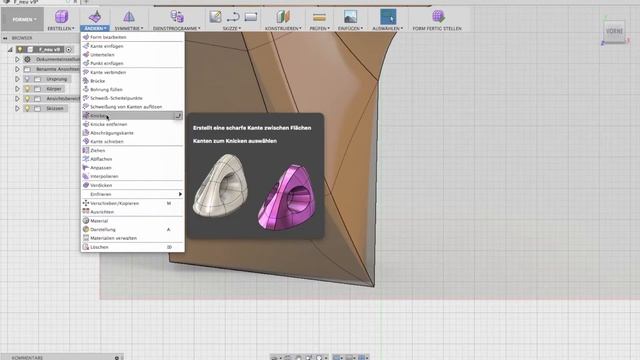Click the Erstellen box icon in toolbar
This screenshot has height=360, width=640.
pos(62,17)
